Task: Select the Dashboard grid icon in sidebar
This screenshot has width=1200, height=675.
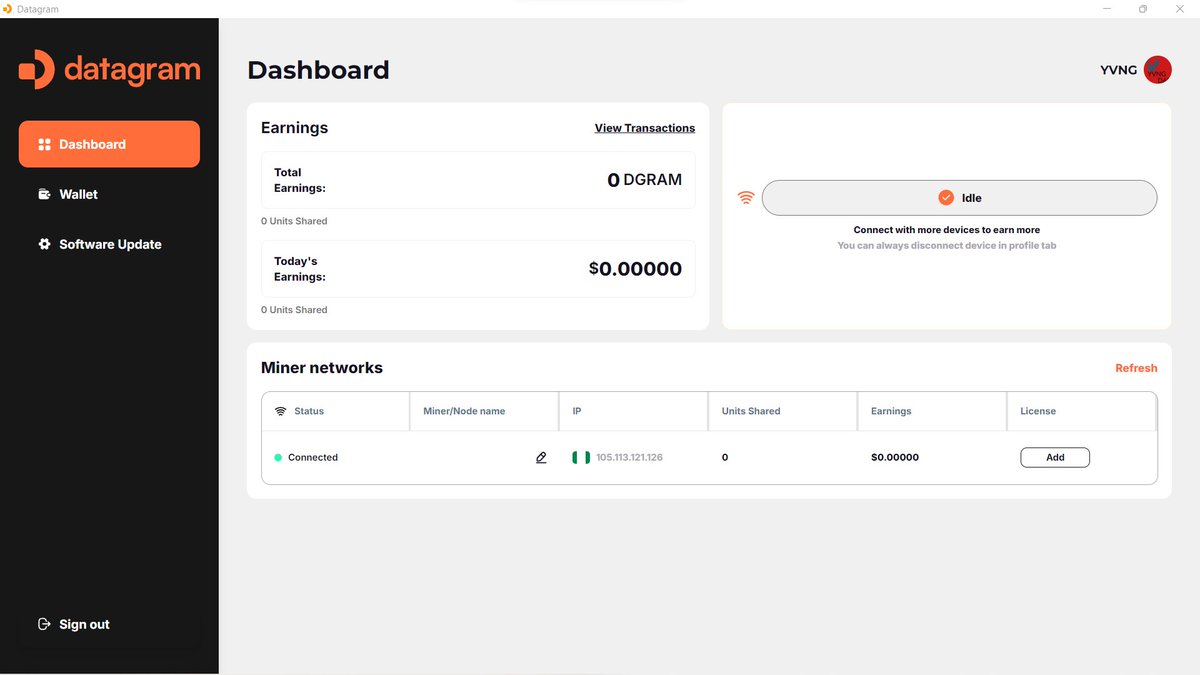Action: (44, 143)
